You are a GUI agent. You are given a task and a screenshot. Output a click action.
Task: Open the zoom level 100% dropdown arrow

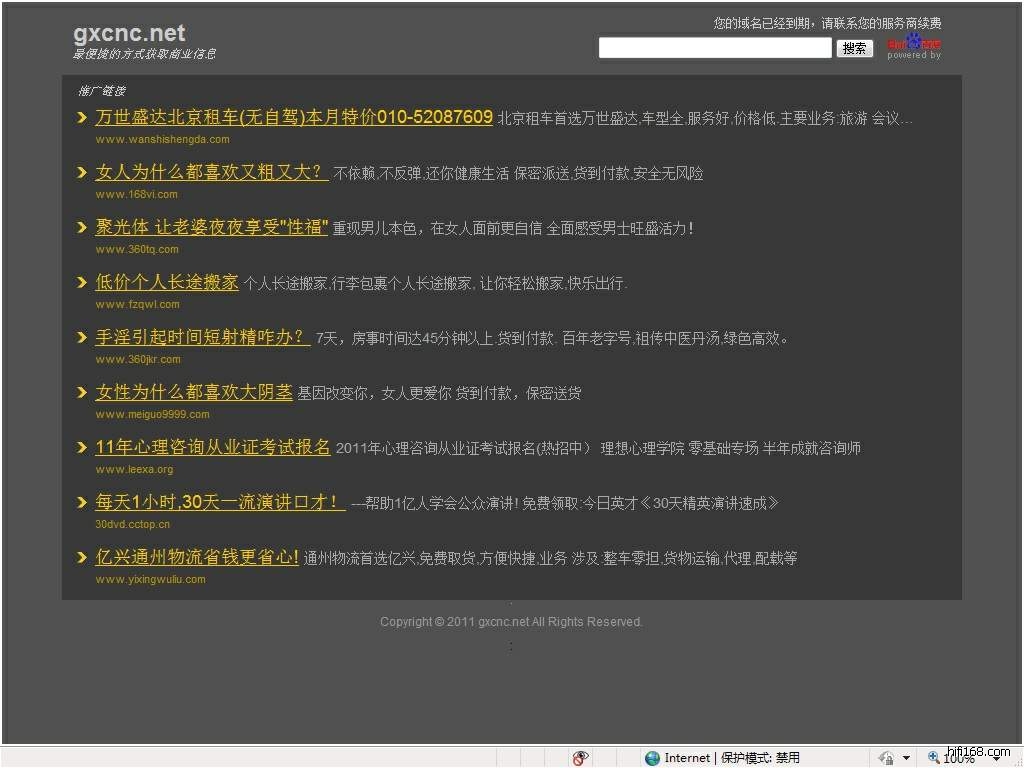click(996, 758)
